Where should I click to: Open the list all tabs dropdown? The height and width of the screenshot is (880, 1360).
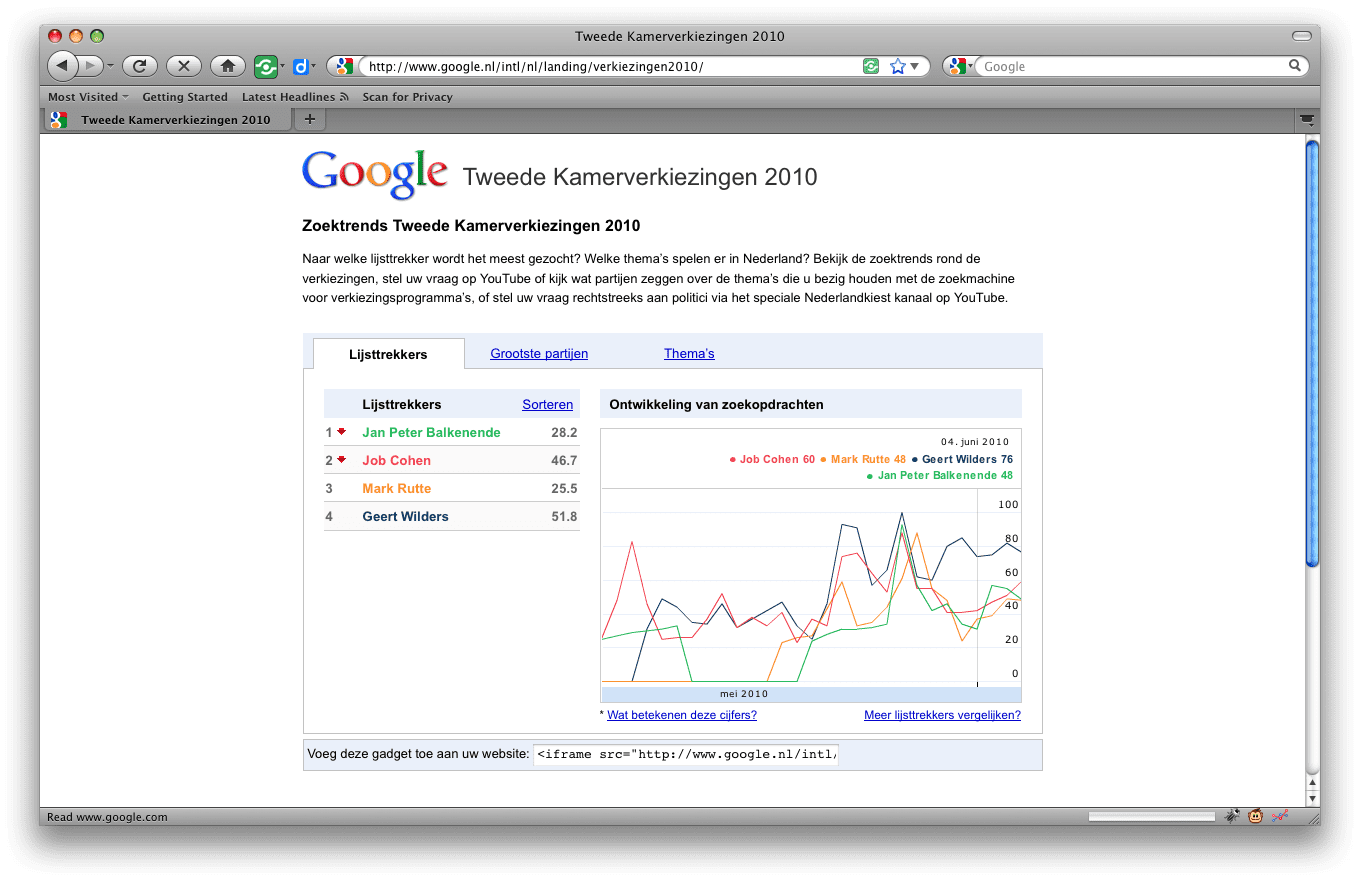click(1306, 119)
